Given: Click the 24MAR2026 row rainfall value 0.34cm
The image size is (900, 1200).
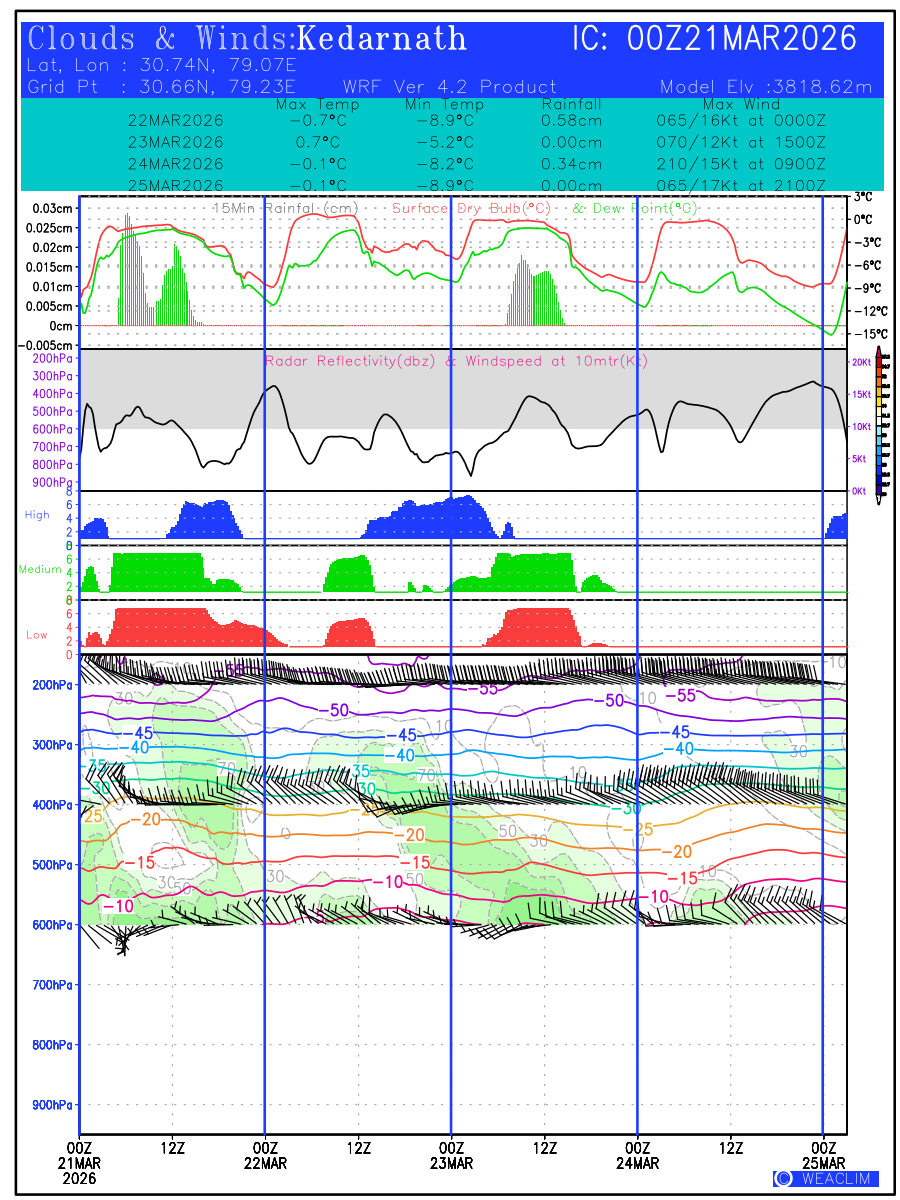Looking at the screenshot, I should pyautogui.click(x=572, y=164).
